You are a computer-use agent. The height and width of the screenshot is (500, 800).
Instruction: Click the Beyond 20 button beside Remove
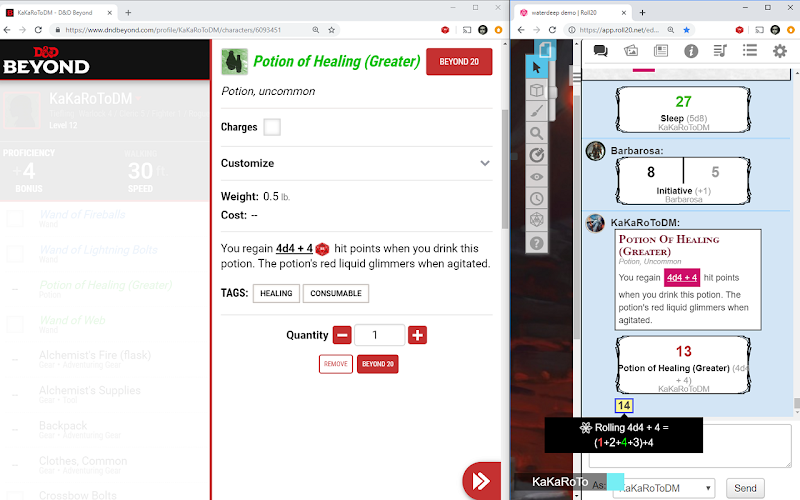click(378, 364)
